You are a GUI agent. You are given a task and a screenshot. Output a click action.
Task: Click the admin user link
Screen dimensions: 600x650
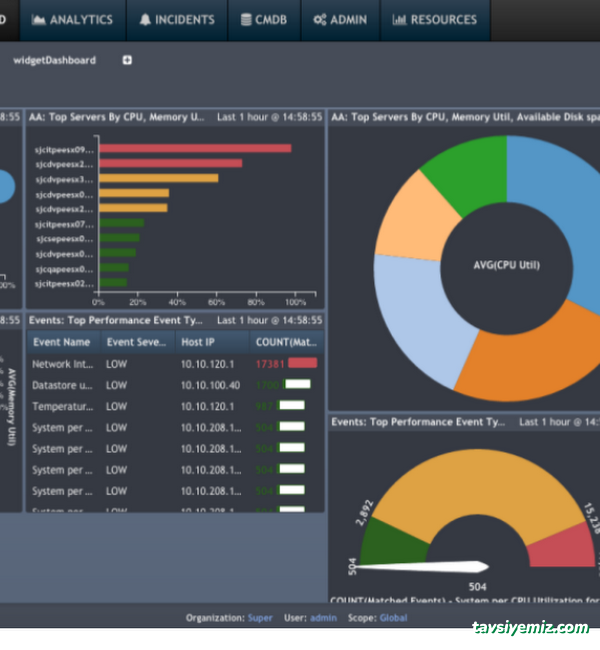tap(323, 618)
